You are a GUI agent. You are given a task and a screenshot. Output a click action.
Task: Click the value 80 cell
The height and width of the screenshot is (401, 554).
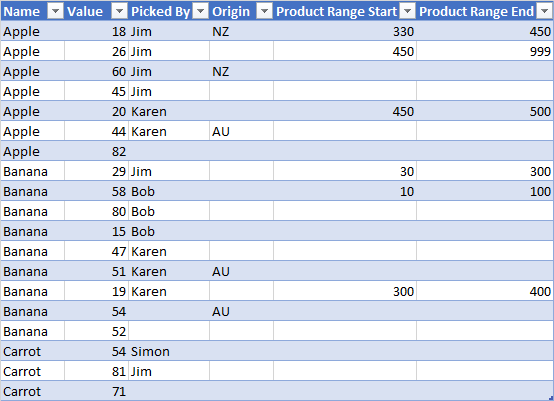[x=96, y=211]
